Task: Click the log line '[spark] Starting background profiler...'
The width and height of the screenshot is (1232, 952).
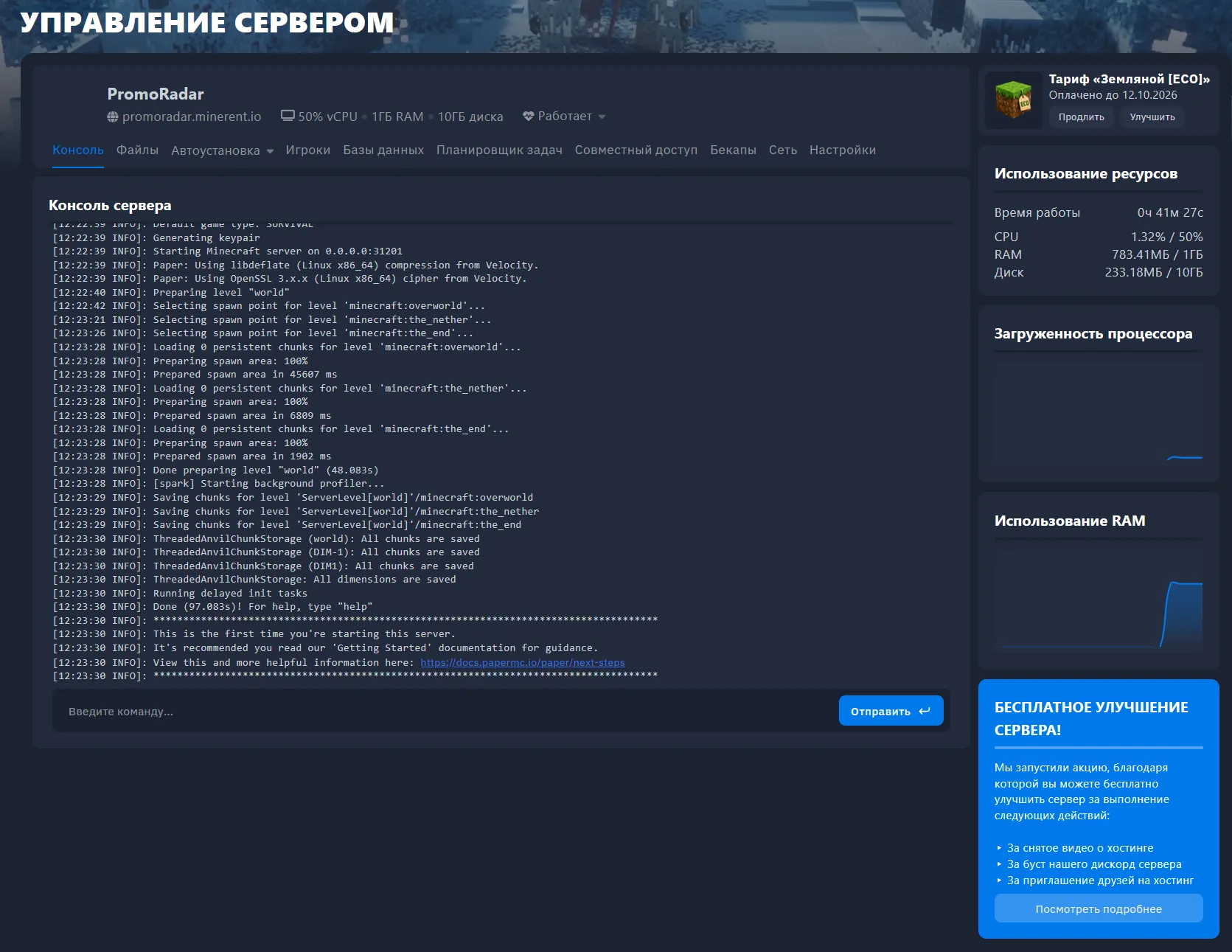Action: pyautogui.click(x=218, y=484)
